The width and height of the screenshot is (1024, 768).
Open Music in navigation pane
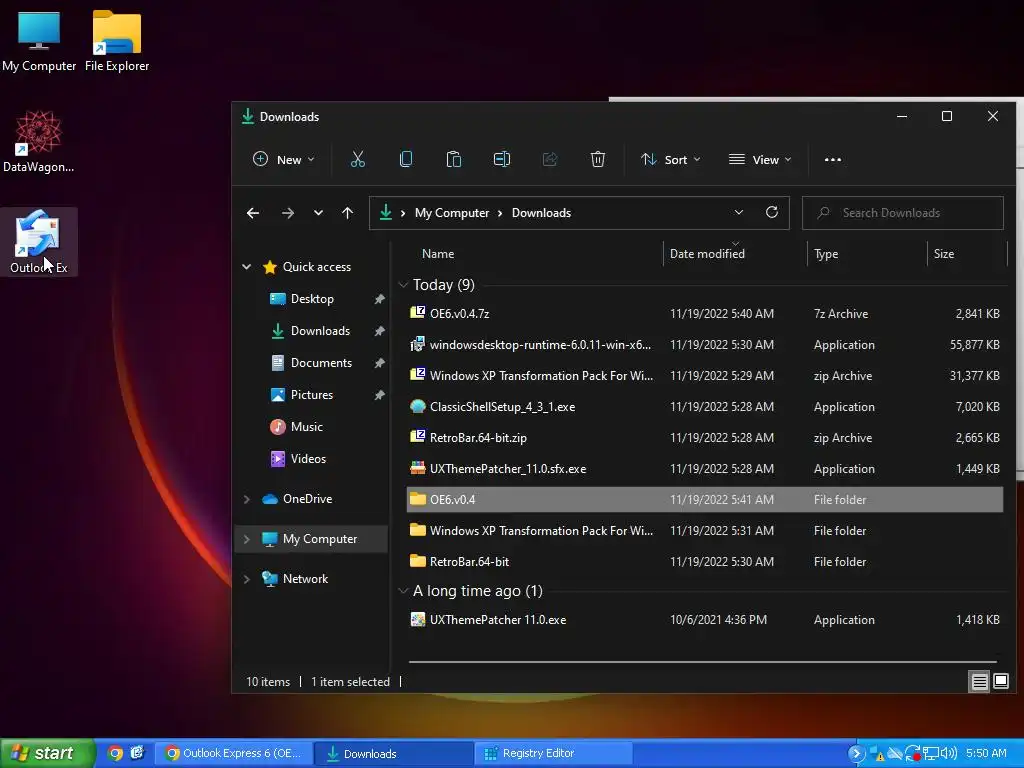point(306,426)
